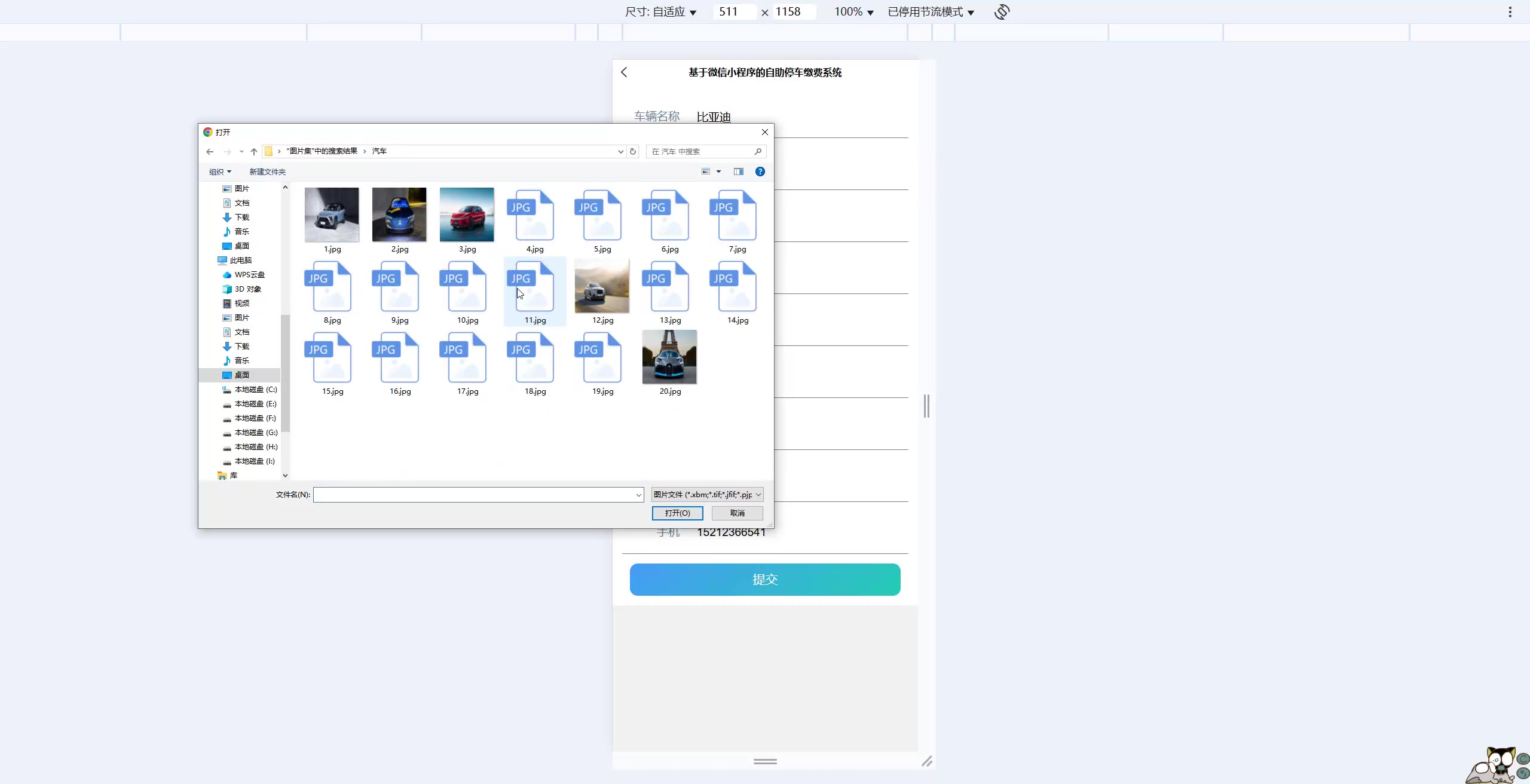The image size is (1530, 784).
Task: Go up one folder level arrow
Action: (254, 152)
